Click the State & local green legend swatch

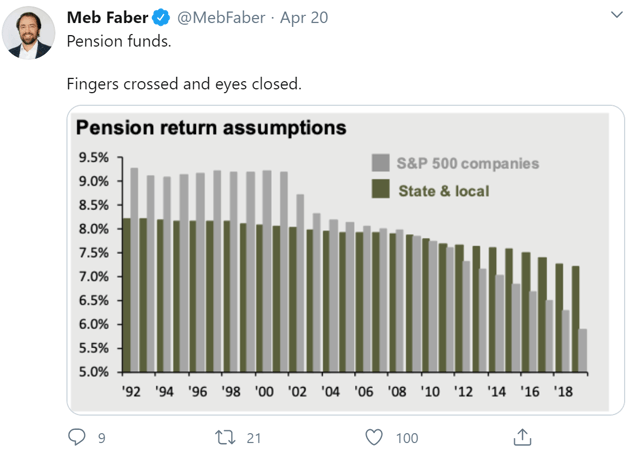pos(381,188)
